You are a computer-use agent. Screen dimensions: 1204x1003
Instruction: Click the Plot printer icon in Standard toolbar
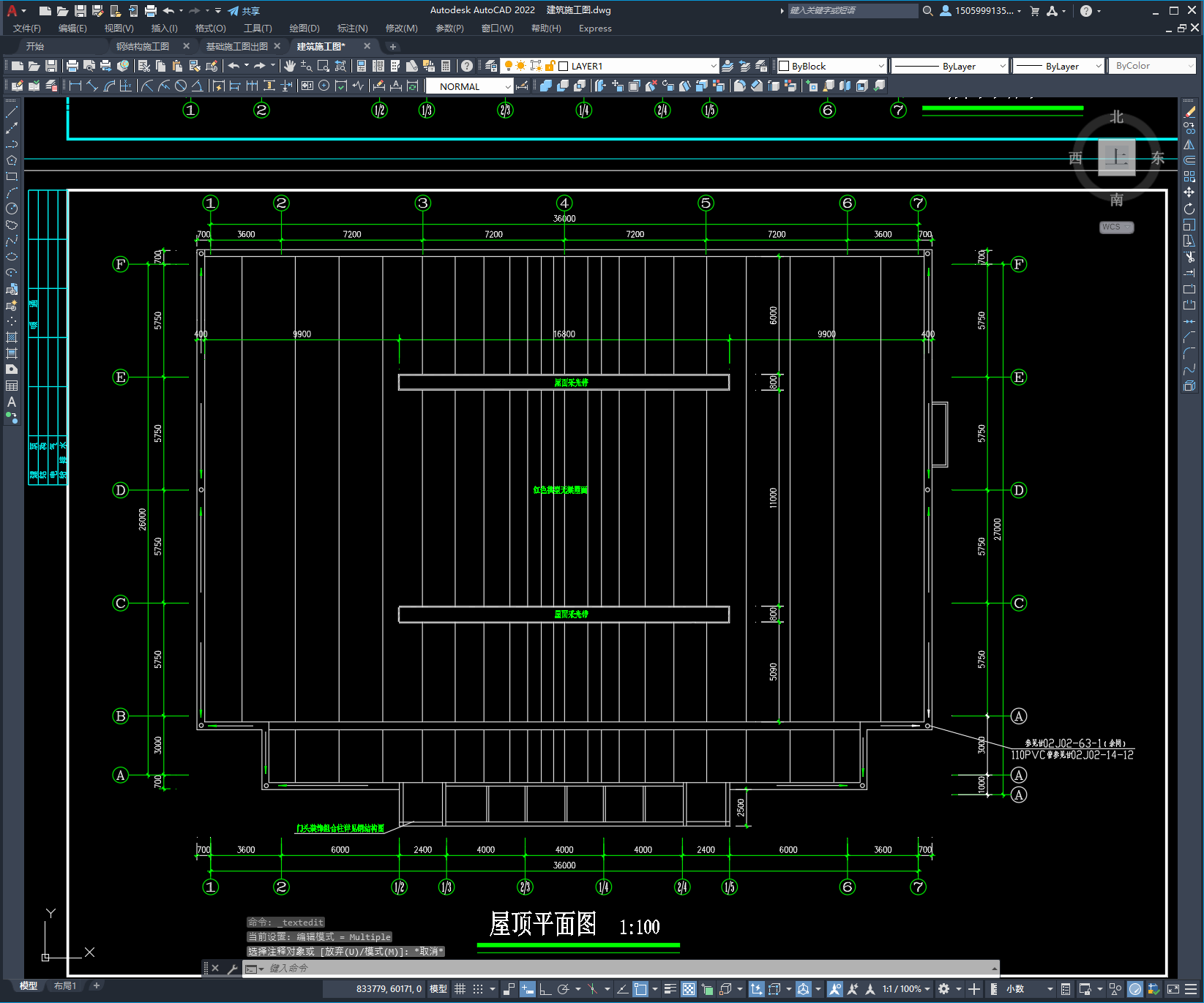pos(72,66)
